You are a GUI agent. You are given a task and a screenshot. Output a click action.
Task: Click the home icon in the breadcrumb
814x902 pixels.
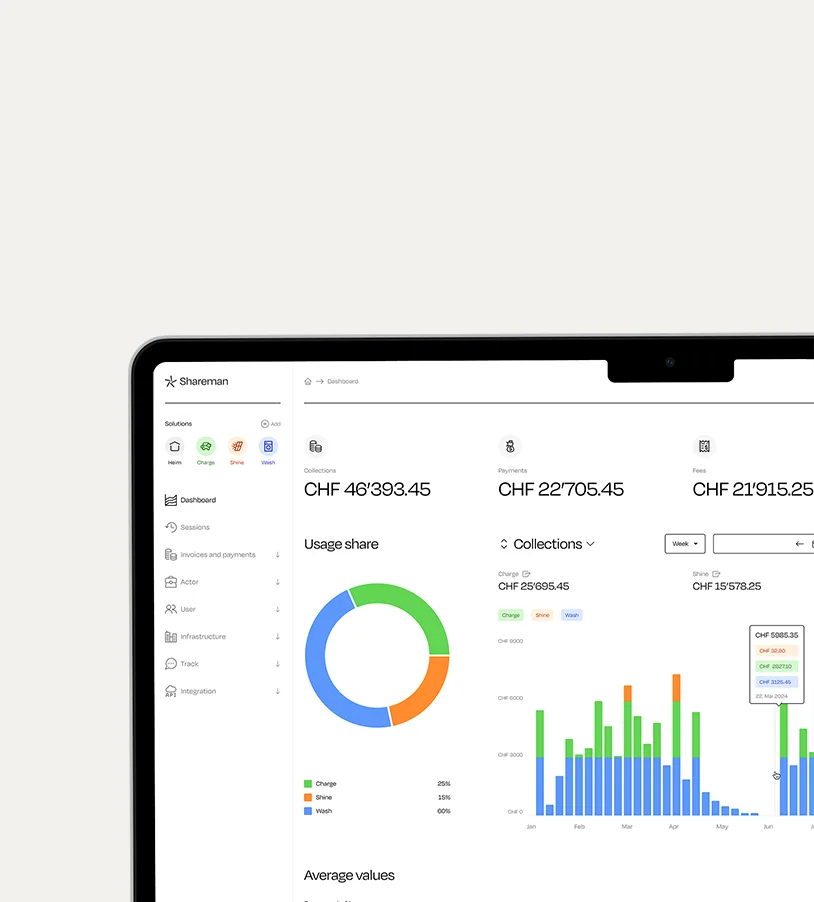[x=306, y=381]
